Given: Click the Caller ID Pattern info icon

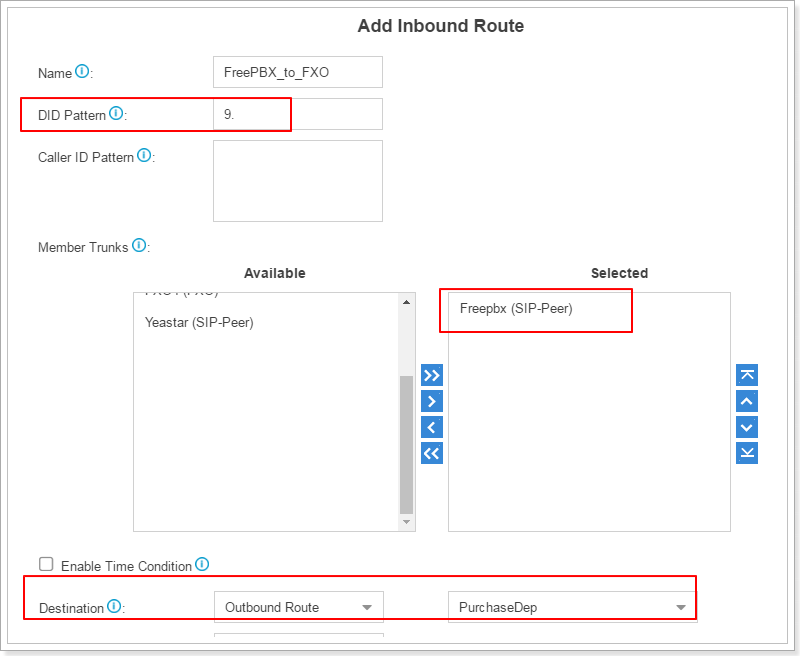Looking at the screenshot, I should [x=144, y=156].
